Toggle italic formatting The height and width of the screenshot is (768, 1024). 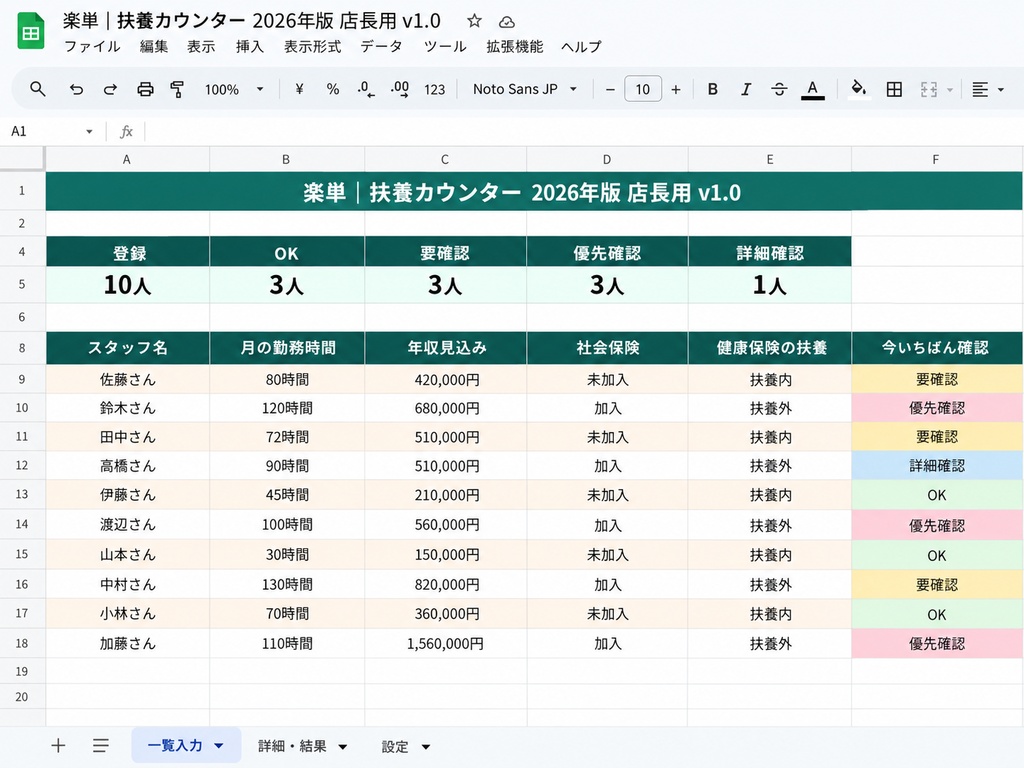(746, 89)
